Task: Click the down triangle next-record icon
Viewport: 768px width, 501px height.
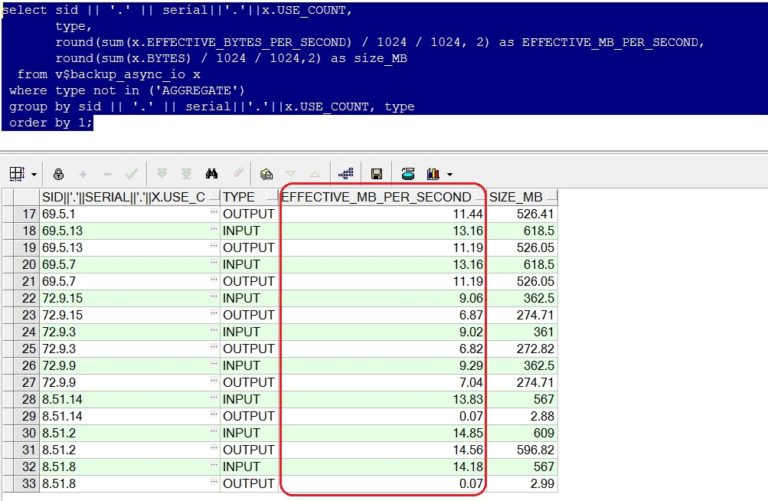Action: tap(291, 174)
